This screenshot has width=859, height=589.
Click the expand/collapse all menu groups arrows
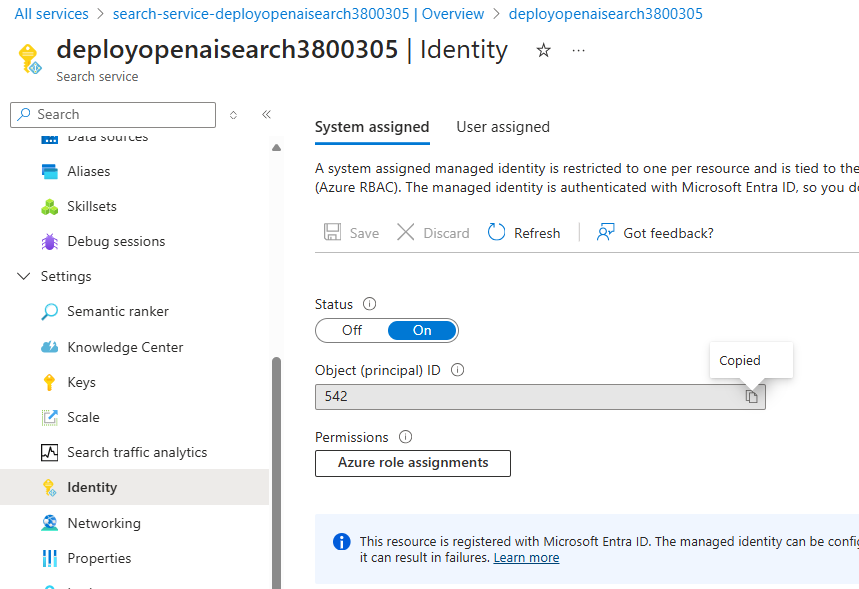(x=233, y=115)
